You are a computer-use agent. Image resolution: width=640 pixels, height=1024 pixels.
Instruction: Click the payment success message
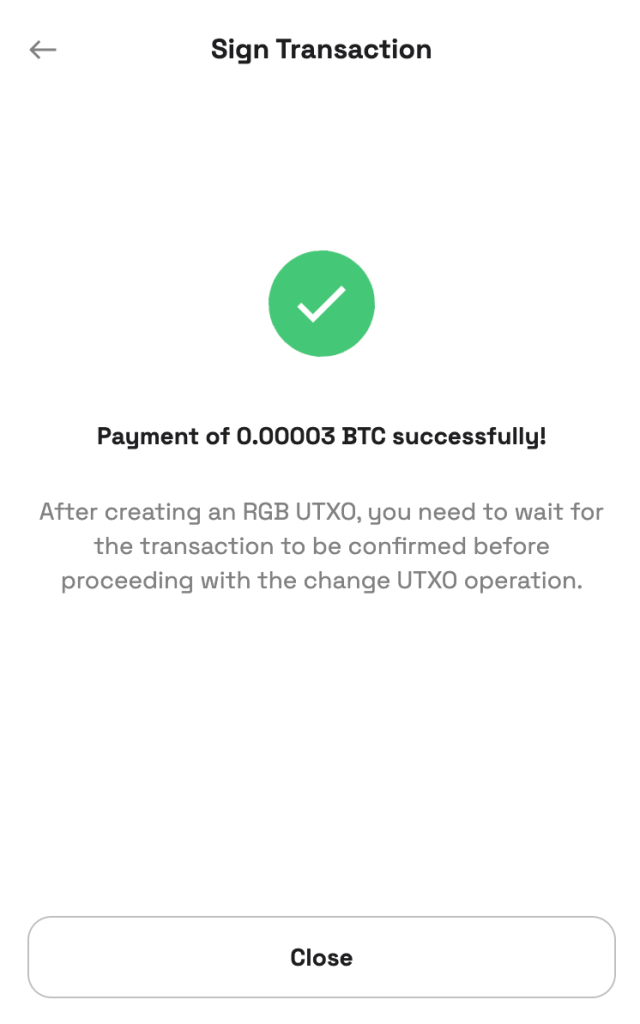321,437
